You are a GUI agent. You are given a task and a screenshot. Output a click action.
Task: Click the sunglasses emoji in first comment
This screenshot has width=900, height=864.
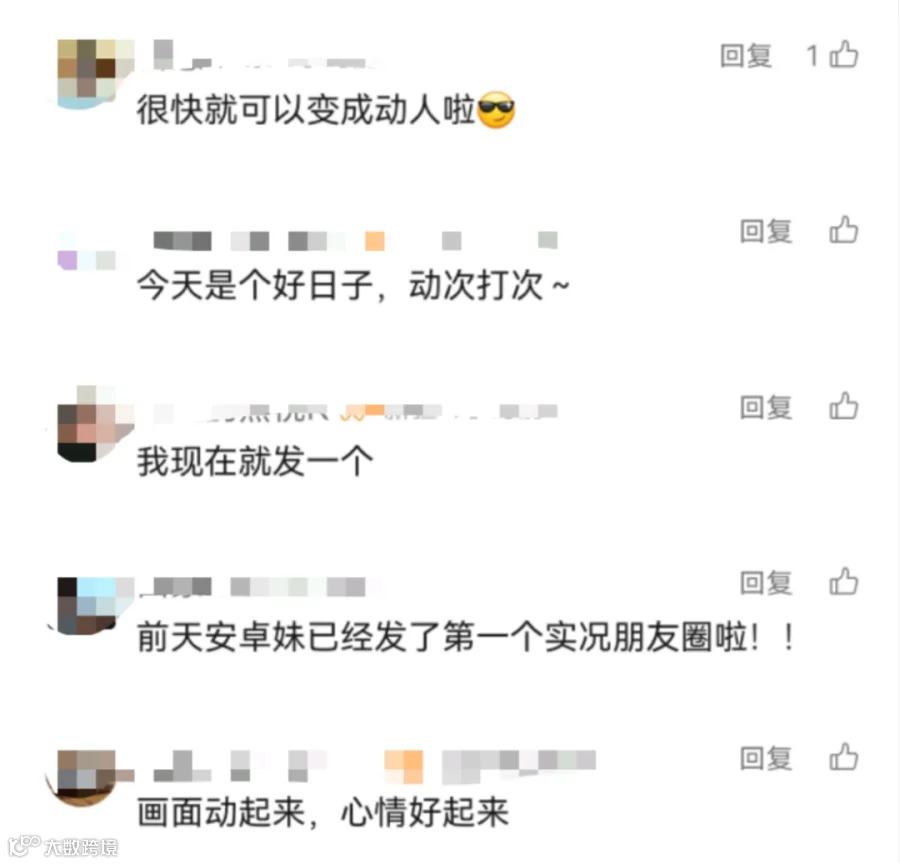[496, 109]
